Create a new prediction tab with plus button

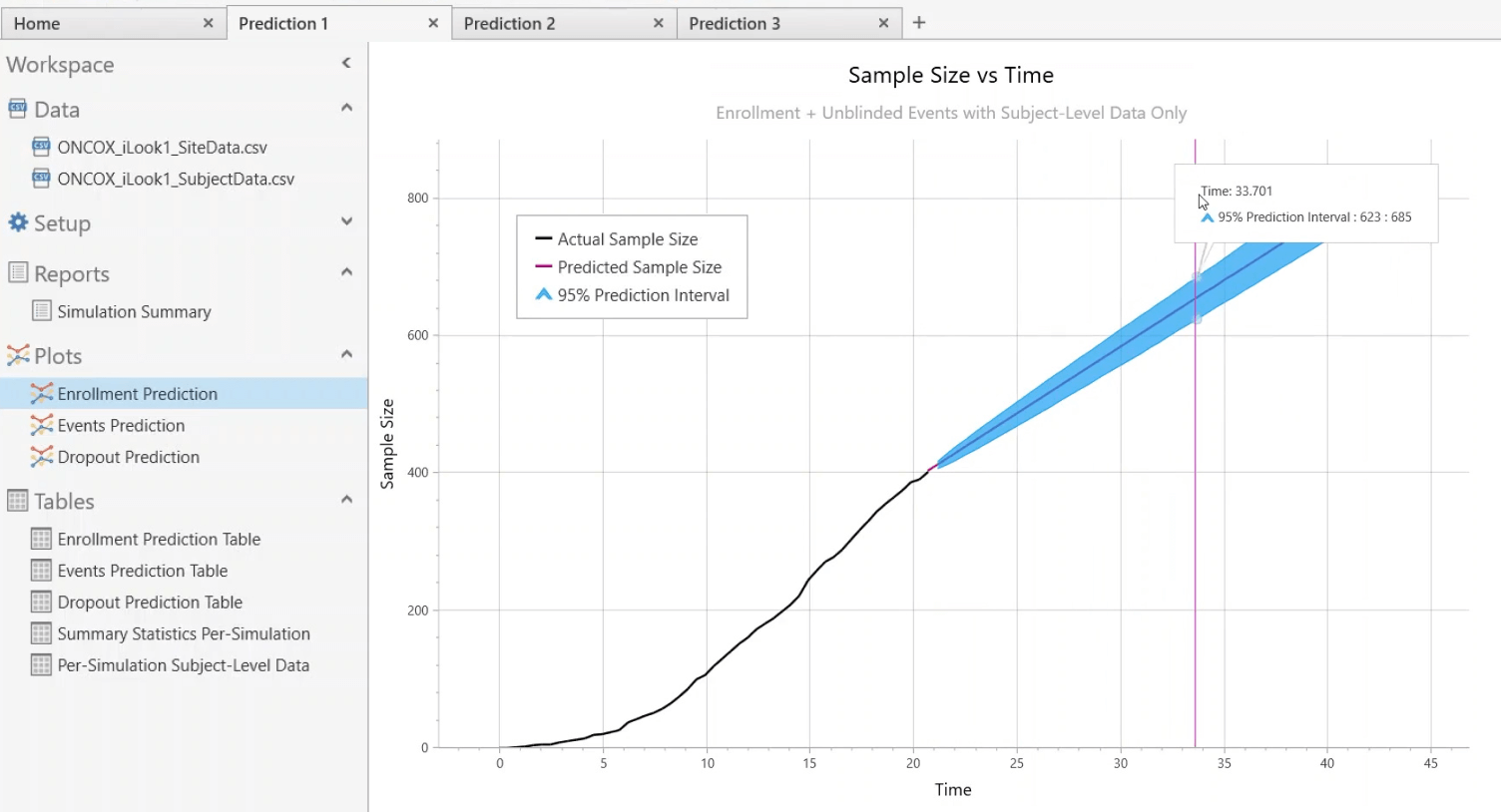(x=919, y=22)
